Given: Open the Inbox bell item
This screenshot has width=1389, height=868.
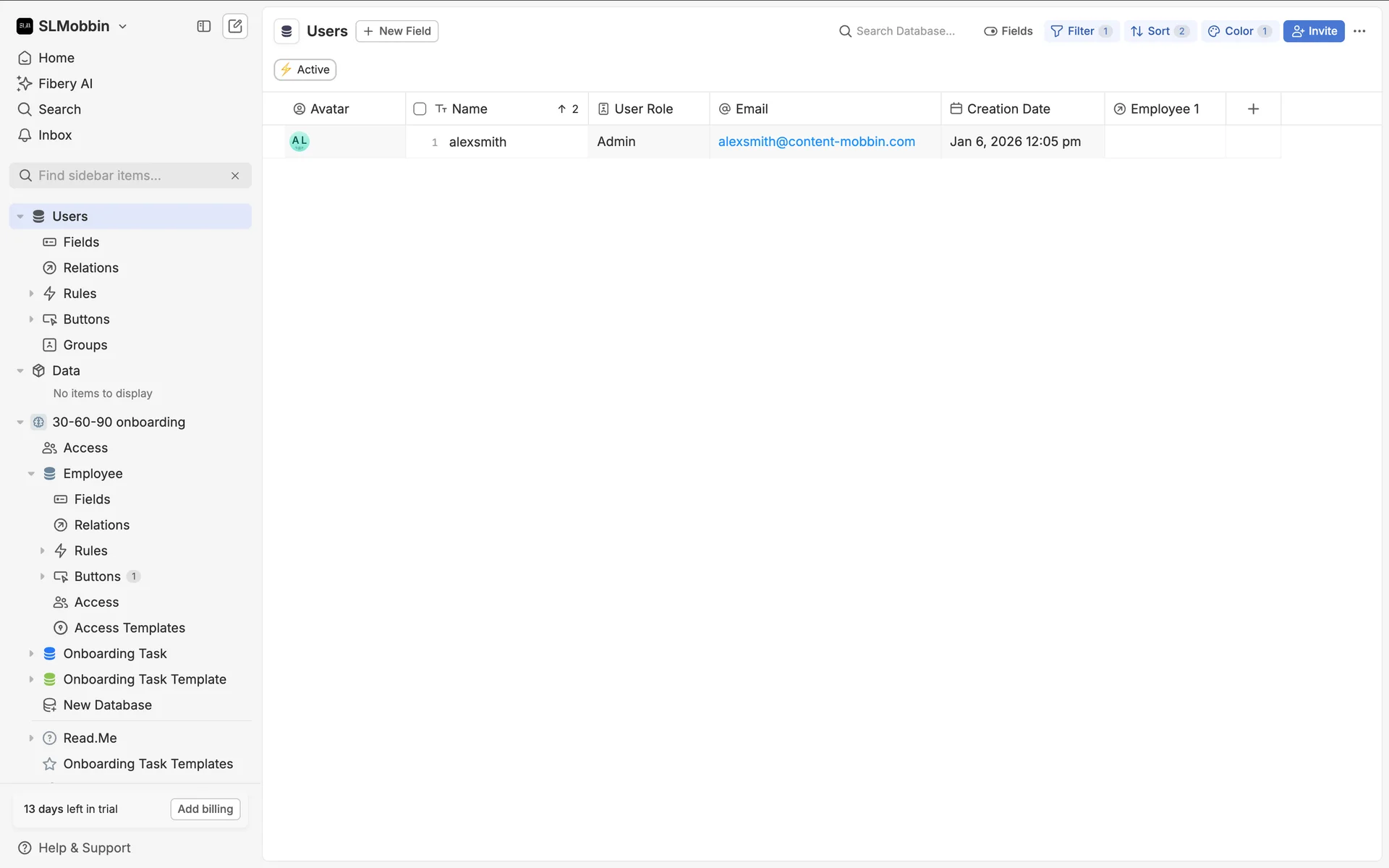Looking at the screenshot, I should (x=54, y=135).
